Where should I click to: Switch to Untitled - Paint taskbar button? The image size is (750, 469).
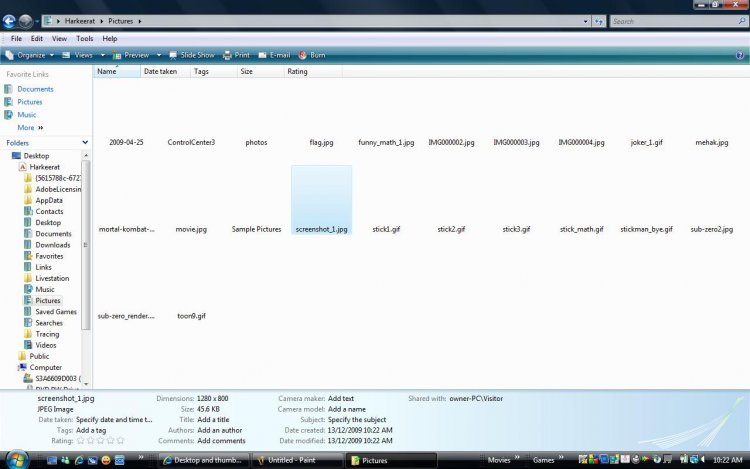pos(297,460)
